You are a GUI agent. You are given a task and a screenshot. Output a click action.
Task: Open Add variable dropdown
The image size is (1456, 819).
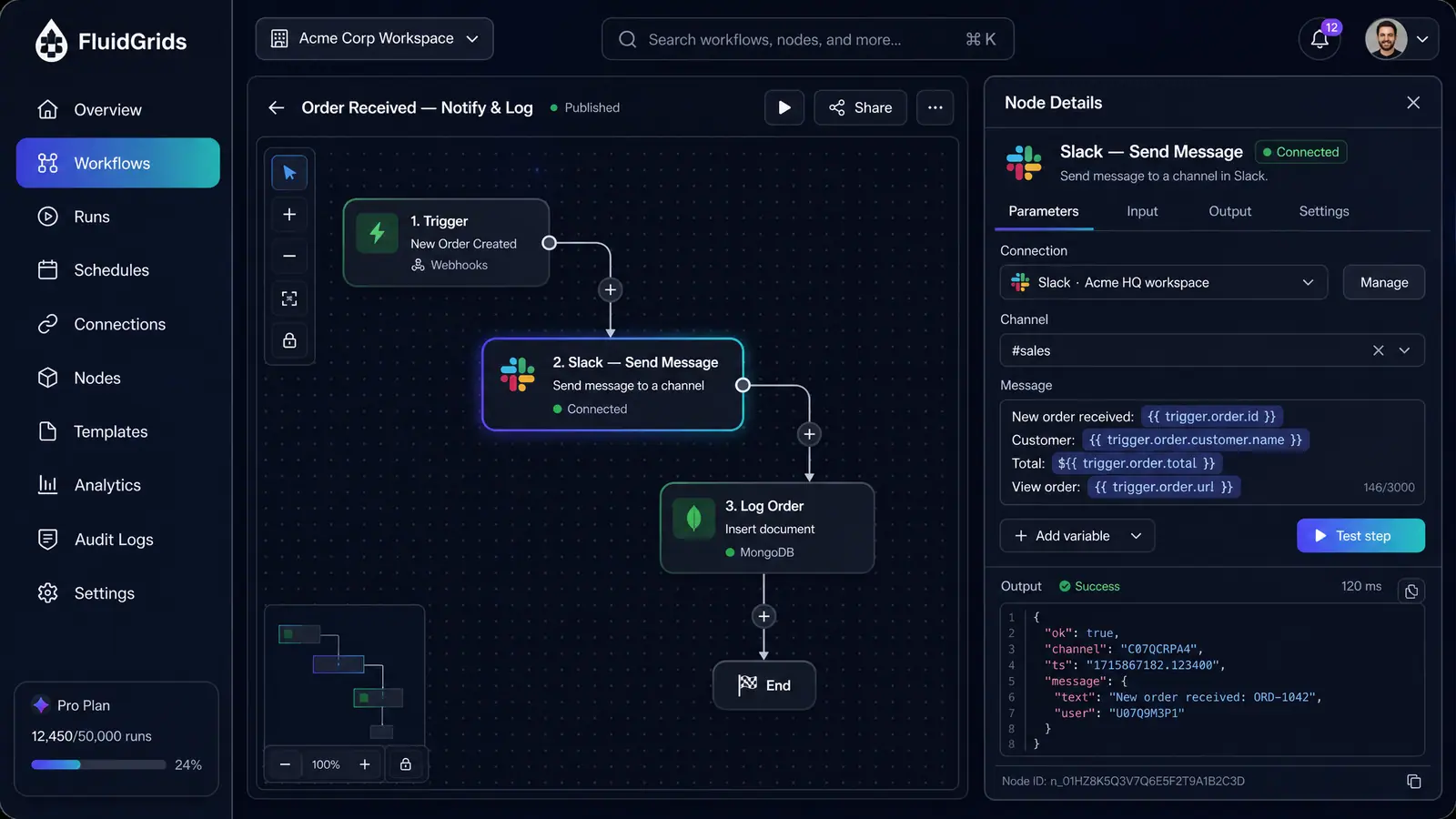(1077, 536)
